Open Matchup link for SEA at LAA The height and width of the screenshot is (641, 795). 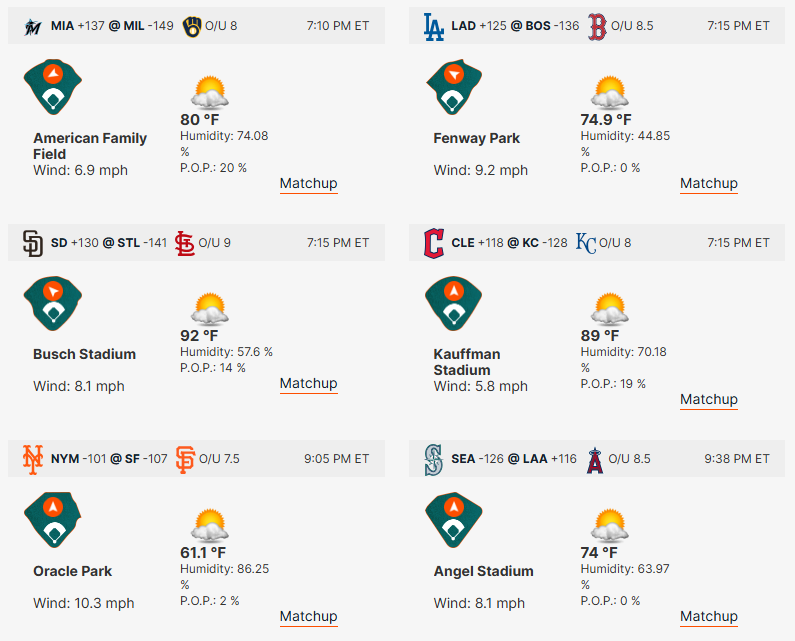[709, 616]
